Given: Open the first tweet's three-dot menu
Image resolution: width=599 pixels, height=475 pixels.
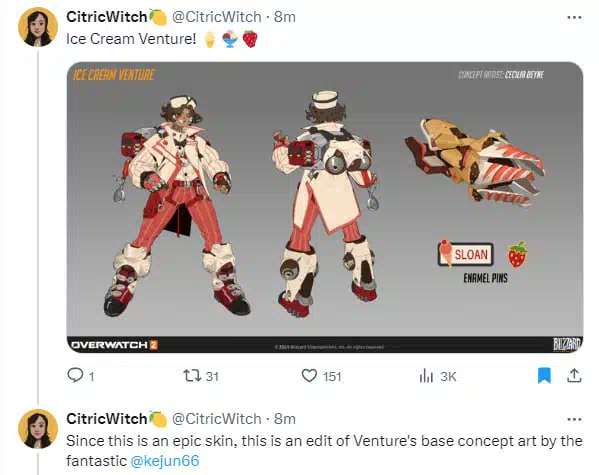Looking at the screenshot, I should [574, 17].
